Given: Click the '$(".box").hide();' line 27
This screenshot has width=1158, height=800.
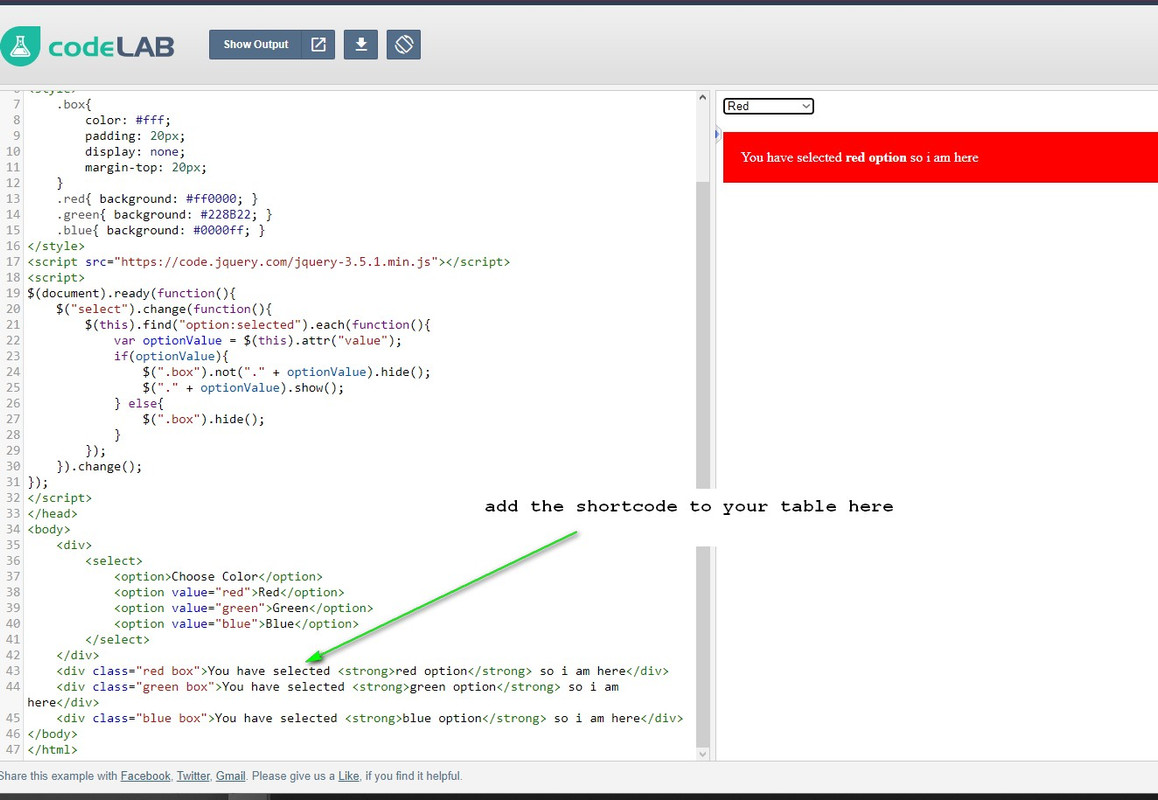Looking at the screenshot, I should pos(204,419).
